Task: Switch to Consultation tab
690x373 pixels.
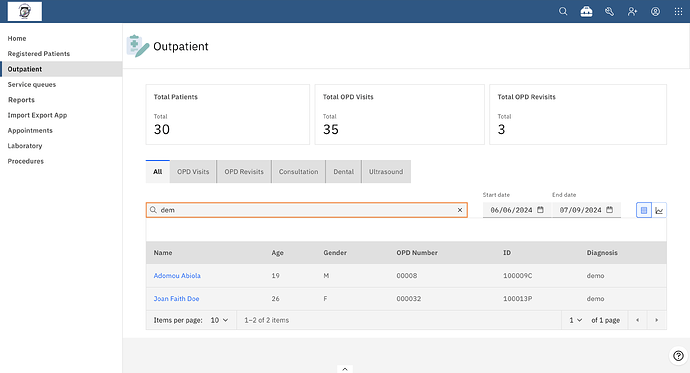Action: click(298, 172)
